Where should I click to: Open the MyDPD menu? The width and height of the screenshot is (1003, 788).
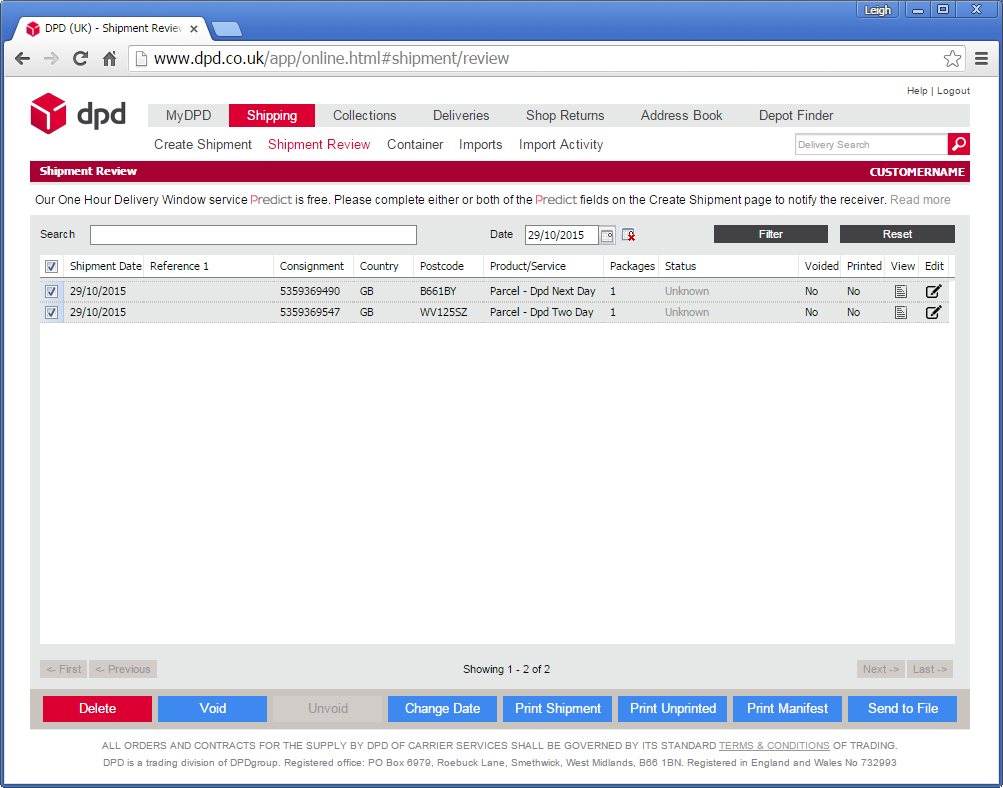189,116
